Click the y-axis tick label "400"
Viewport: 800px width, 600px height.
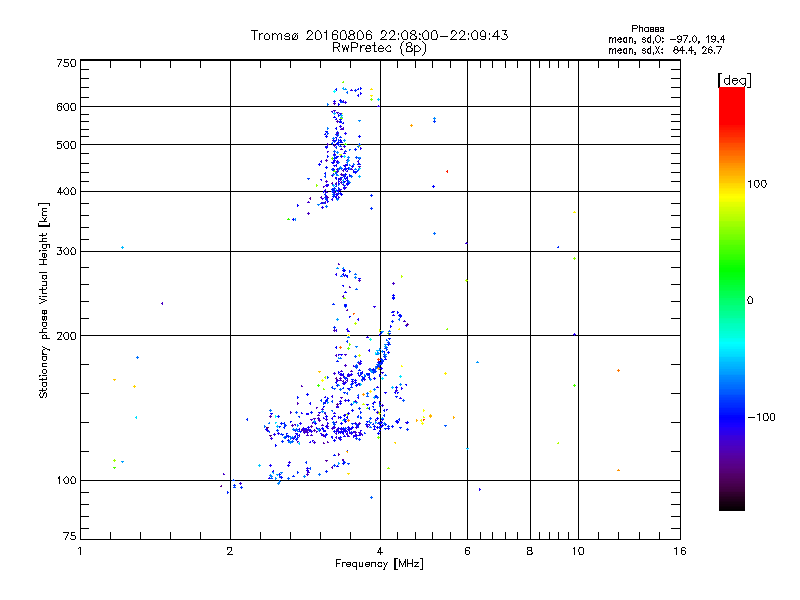tap(66, 192)
